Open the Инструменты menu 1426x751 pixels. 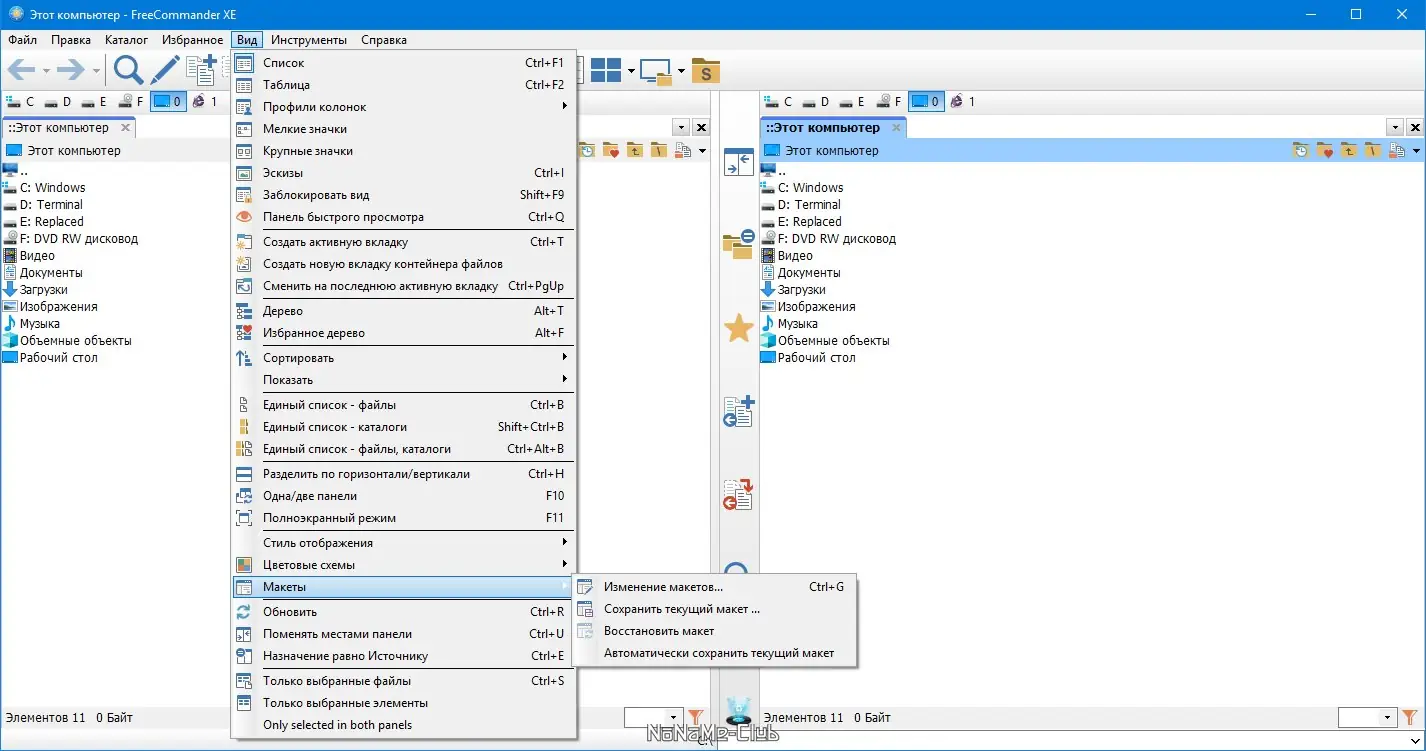[308, 39]
